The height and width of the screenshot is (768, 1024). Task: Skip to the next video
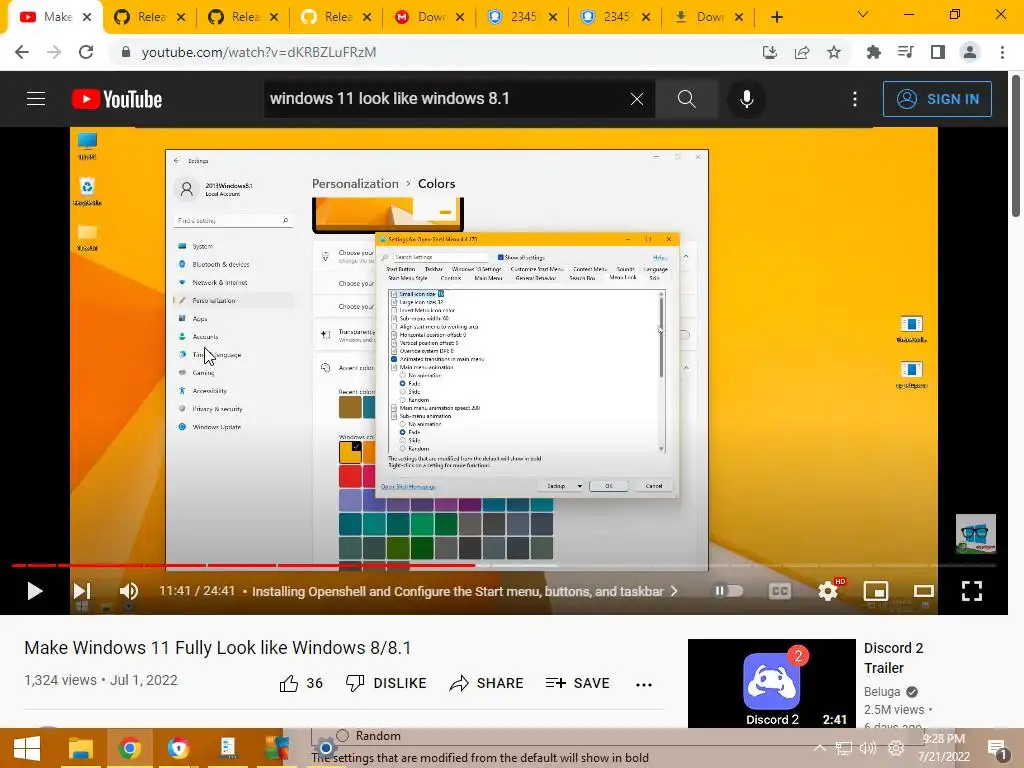point(82,591)
